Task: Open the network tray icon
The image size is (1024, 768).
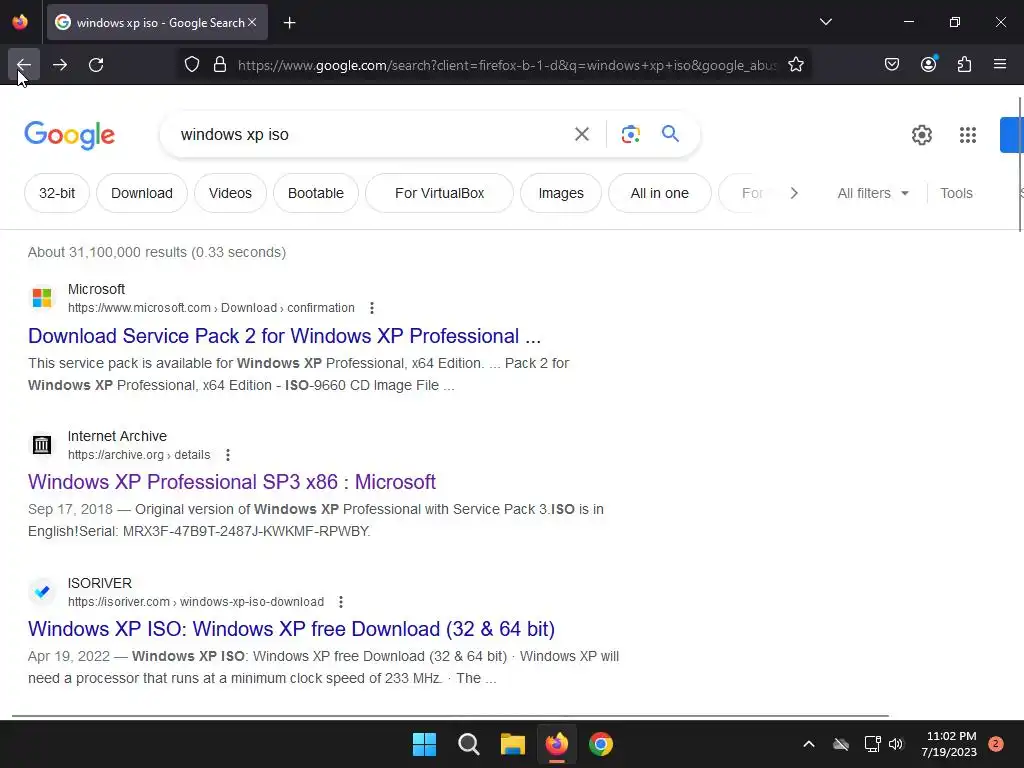Action: coord(872,744)
